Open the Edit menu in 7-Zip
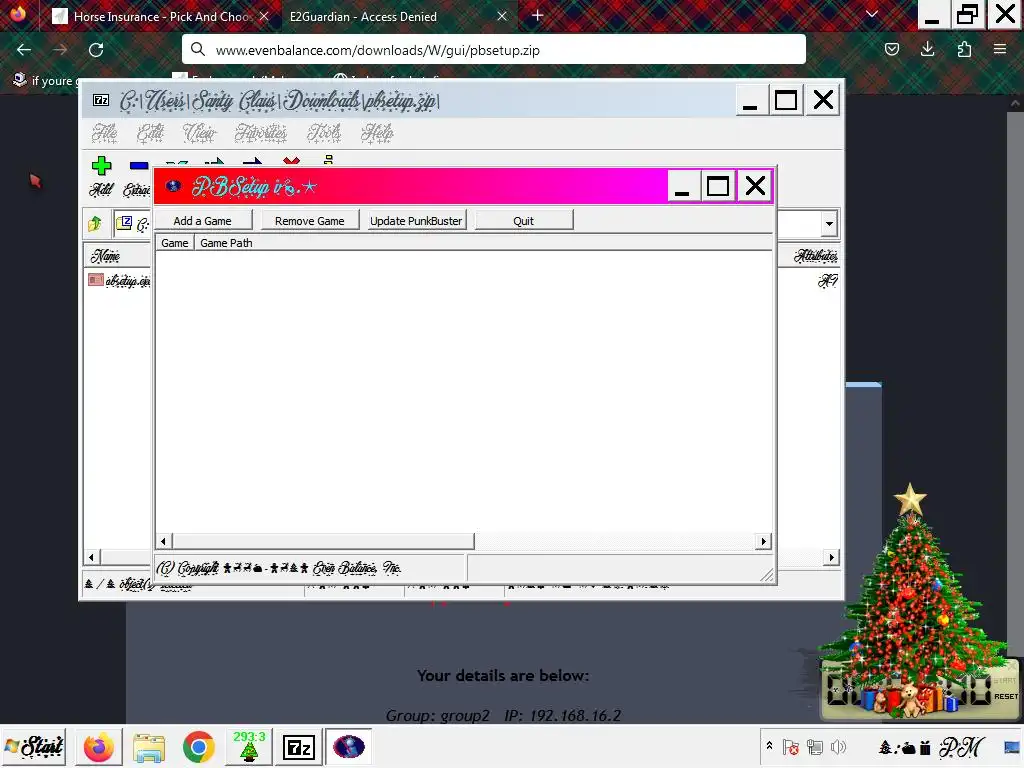 (150, 133)
